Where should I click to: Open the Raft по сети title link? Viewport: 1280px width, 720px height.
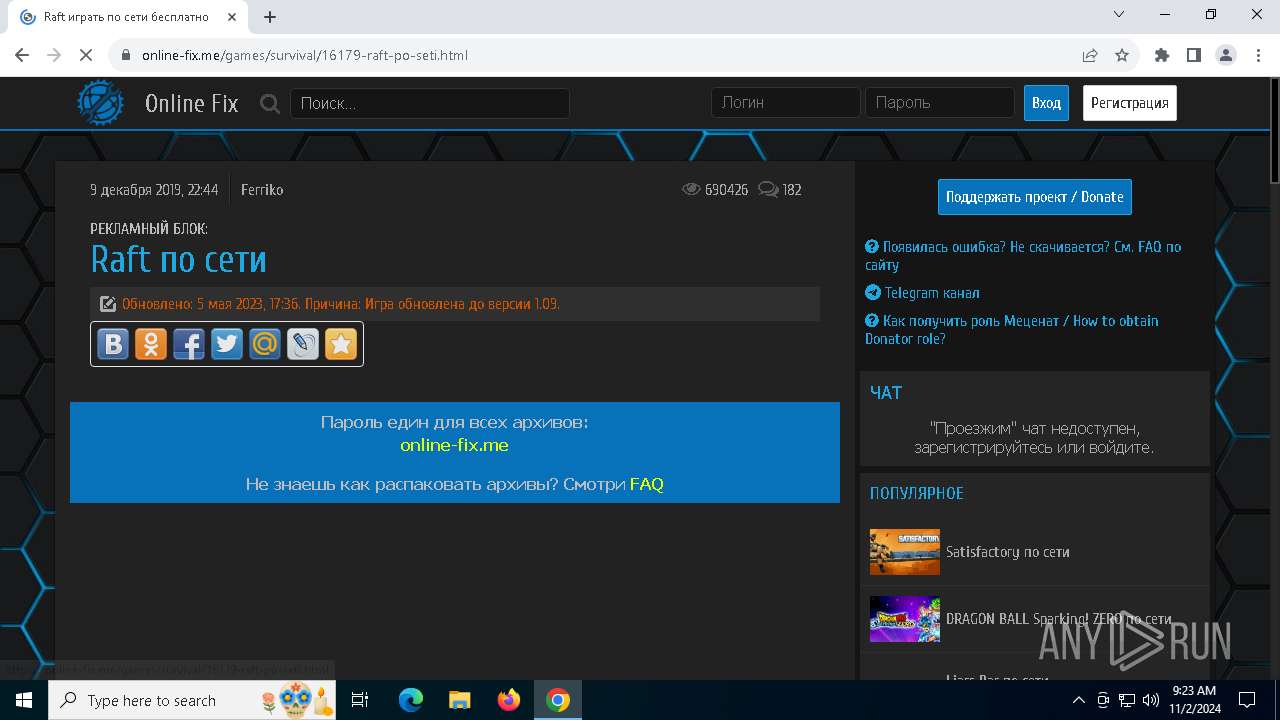[x=178, y=260]
